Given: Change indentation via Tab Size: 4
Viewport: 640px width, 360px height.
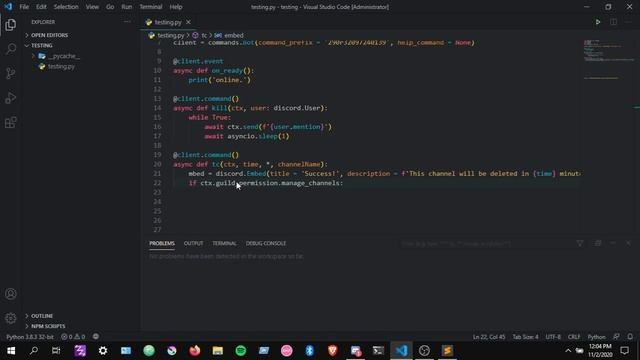Looking at the screenshot, I should coord(525,337).
